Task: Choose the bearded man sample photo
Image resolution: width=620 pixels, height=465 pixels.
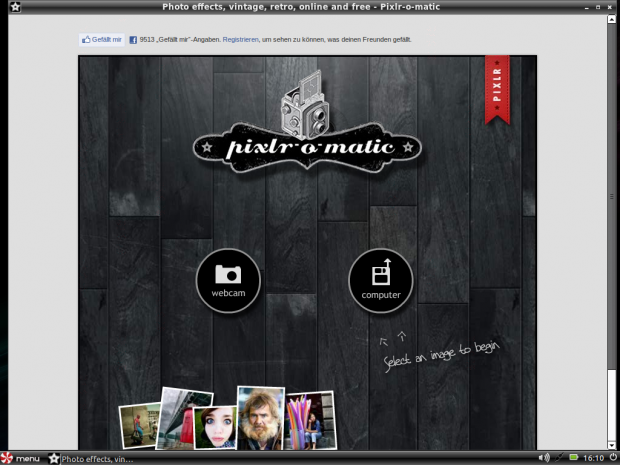Action: pyautogui.click(x=261, y=417)
